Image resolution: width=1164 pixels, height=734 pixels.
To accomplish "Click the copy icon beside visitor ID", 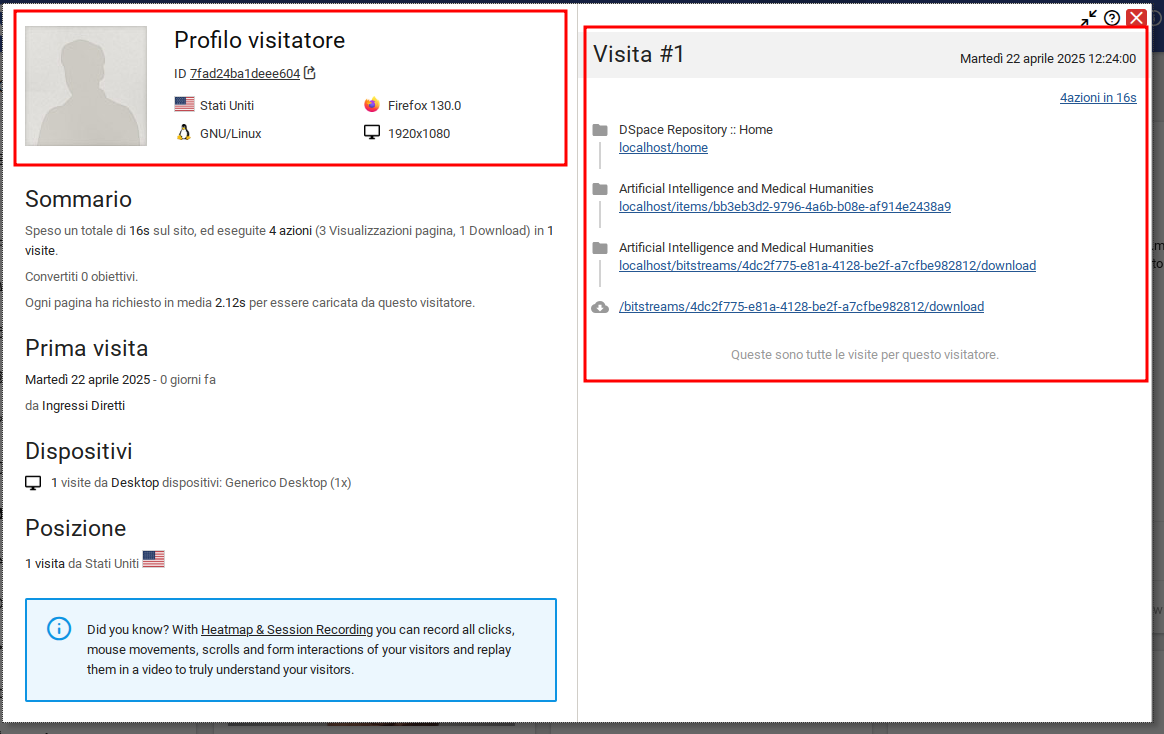I will [310, 73].
